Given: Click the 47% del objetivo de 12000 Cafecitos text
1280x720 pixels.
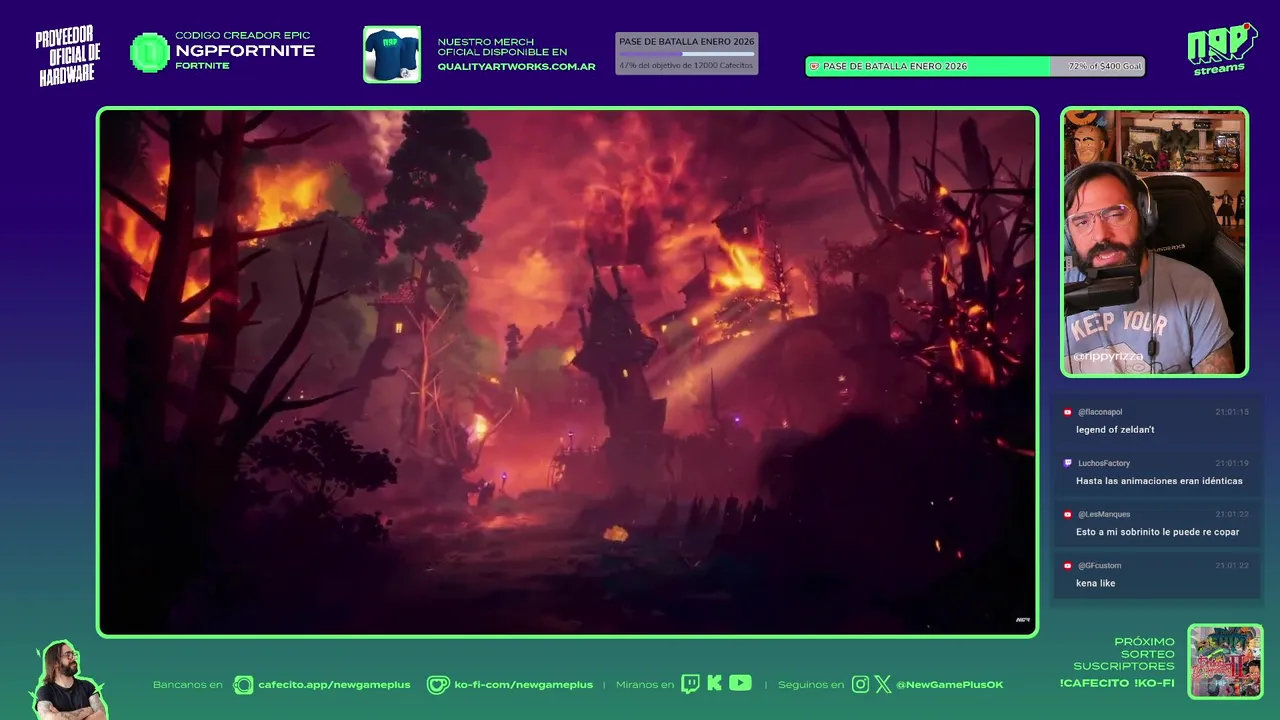Looking at the screenshot, I should (686, 65).
